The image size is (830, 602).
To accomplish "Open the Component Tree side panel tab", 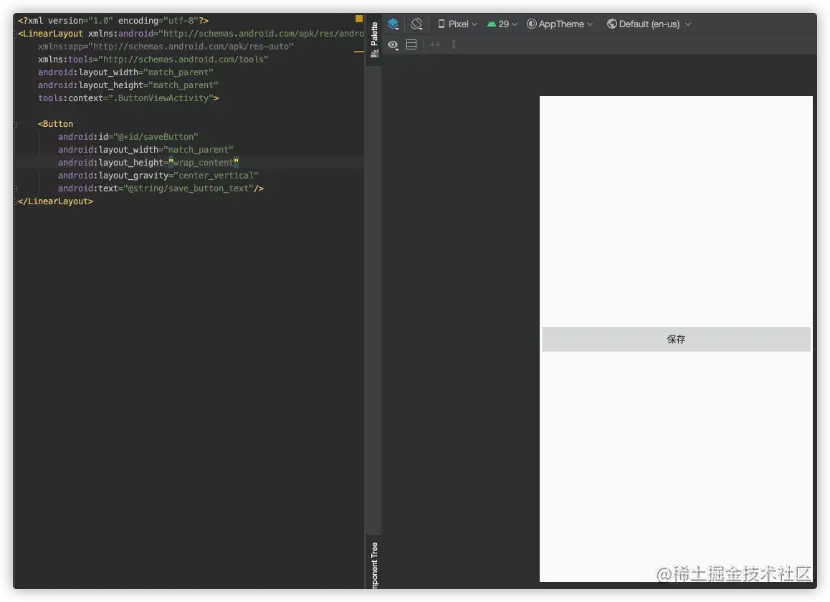I will (374, 564).
